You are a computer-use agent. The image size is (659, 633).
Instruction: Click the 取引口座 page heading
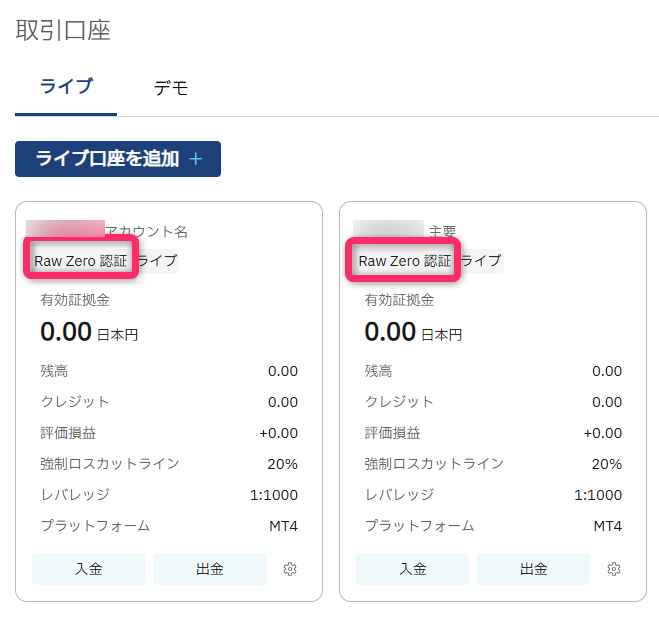63,30
